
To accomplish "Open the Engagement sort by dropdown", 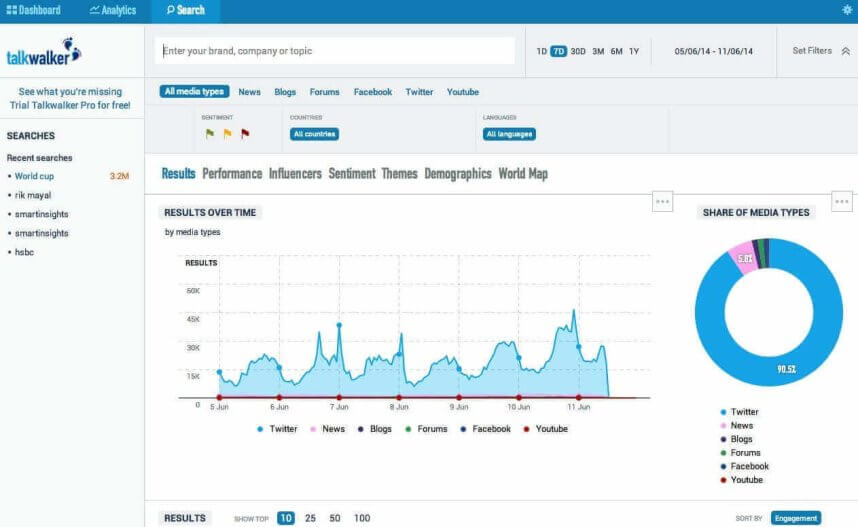I will [796, 518].
